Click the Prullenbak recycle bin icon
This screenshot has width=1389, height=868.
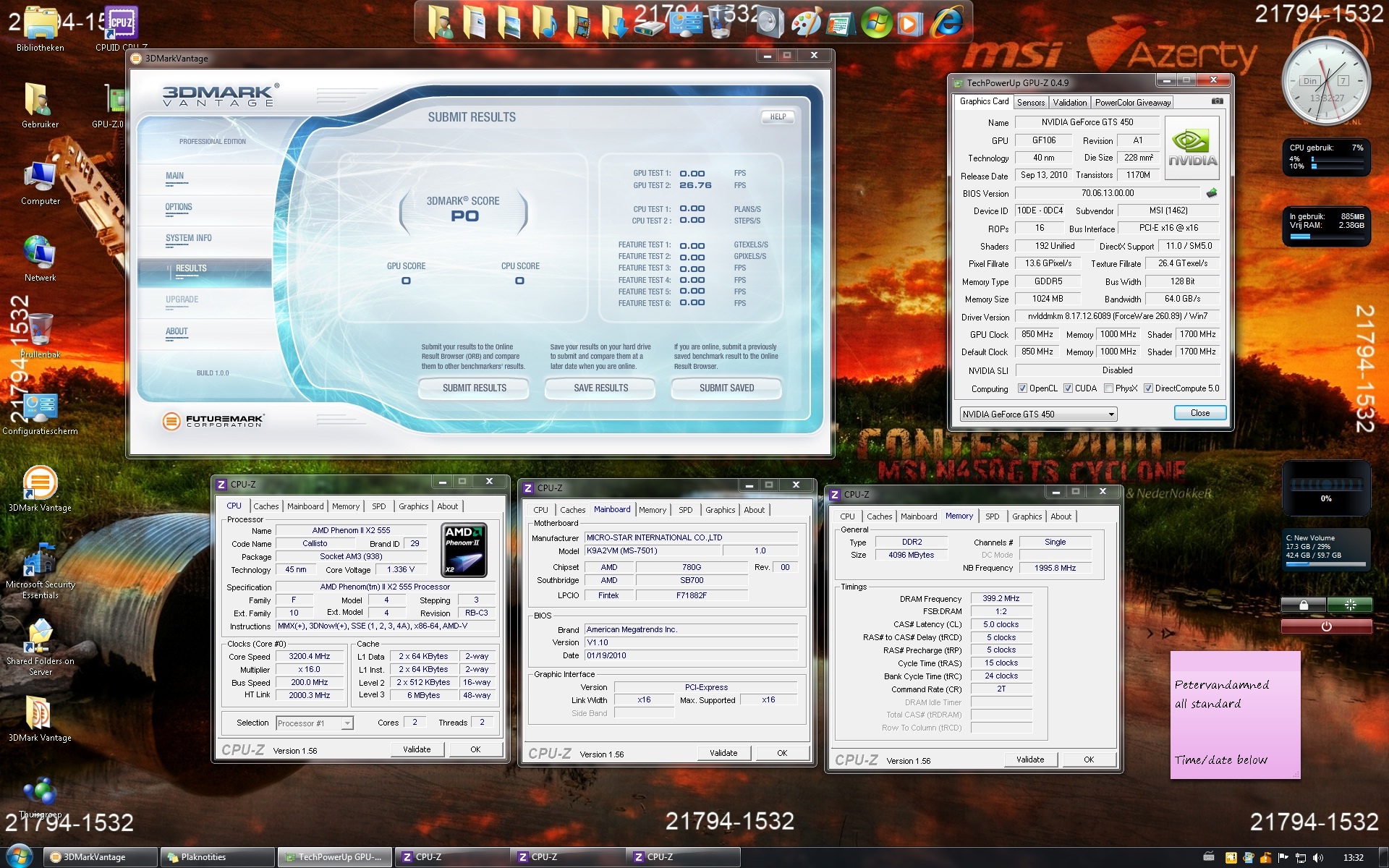tap(40, 331)
